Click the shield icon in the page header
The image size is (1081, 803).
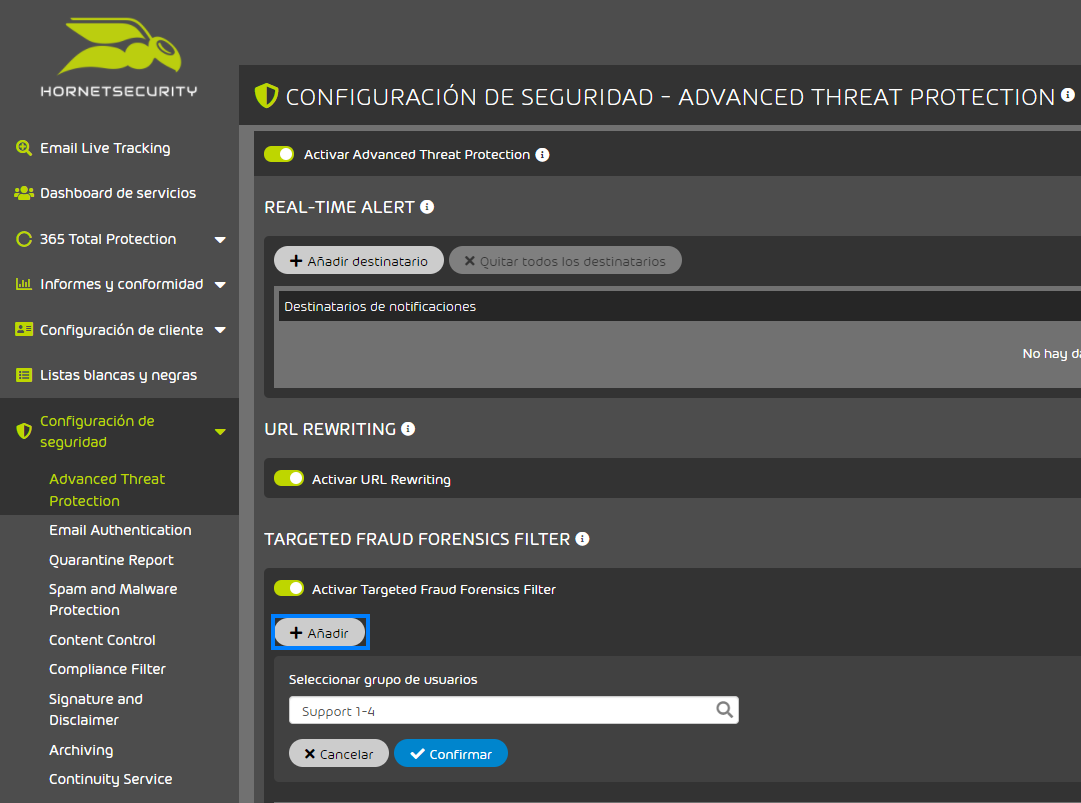pos(266,96)
